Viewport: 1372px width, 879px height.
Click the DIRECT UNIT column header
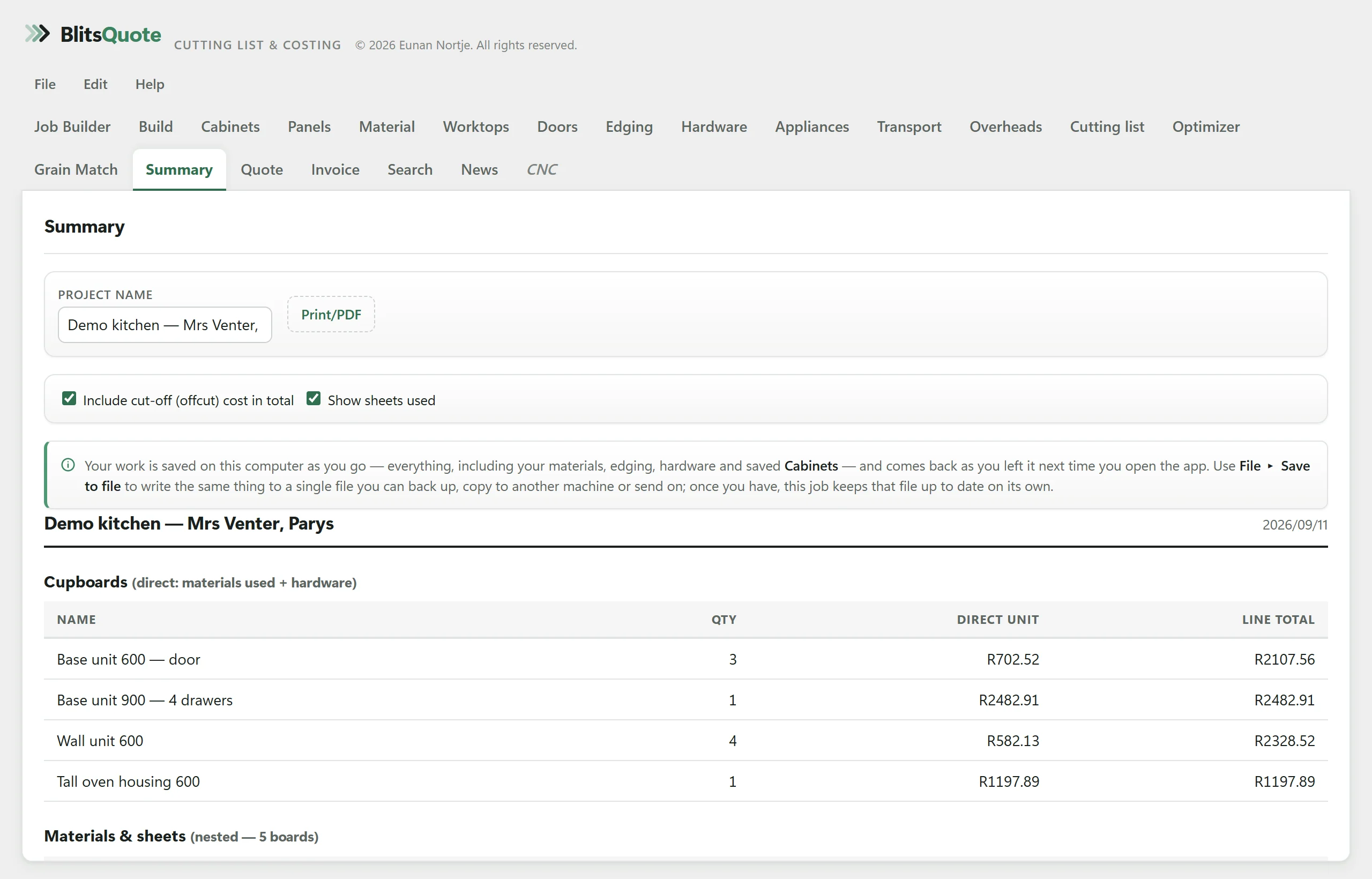tap(997, 619)
